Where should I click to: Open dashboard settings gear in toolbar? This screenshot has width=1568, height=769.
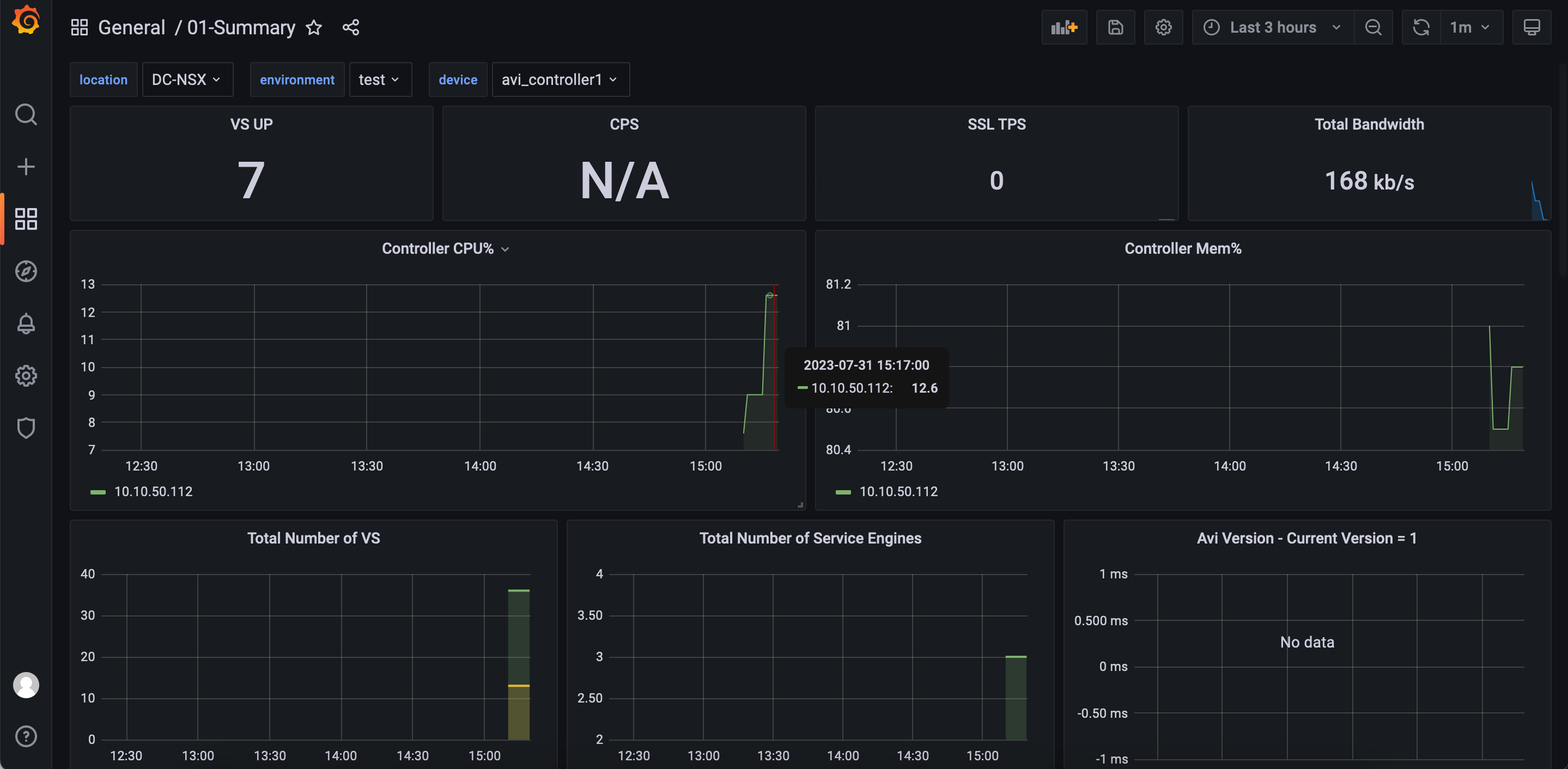coord(1163,27)
